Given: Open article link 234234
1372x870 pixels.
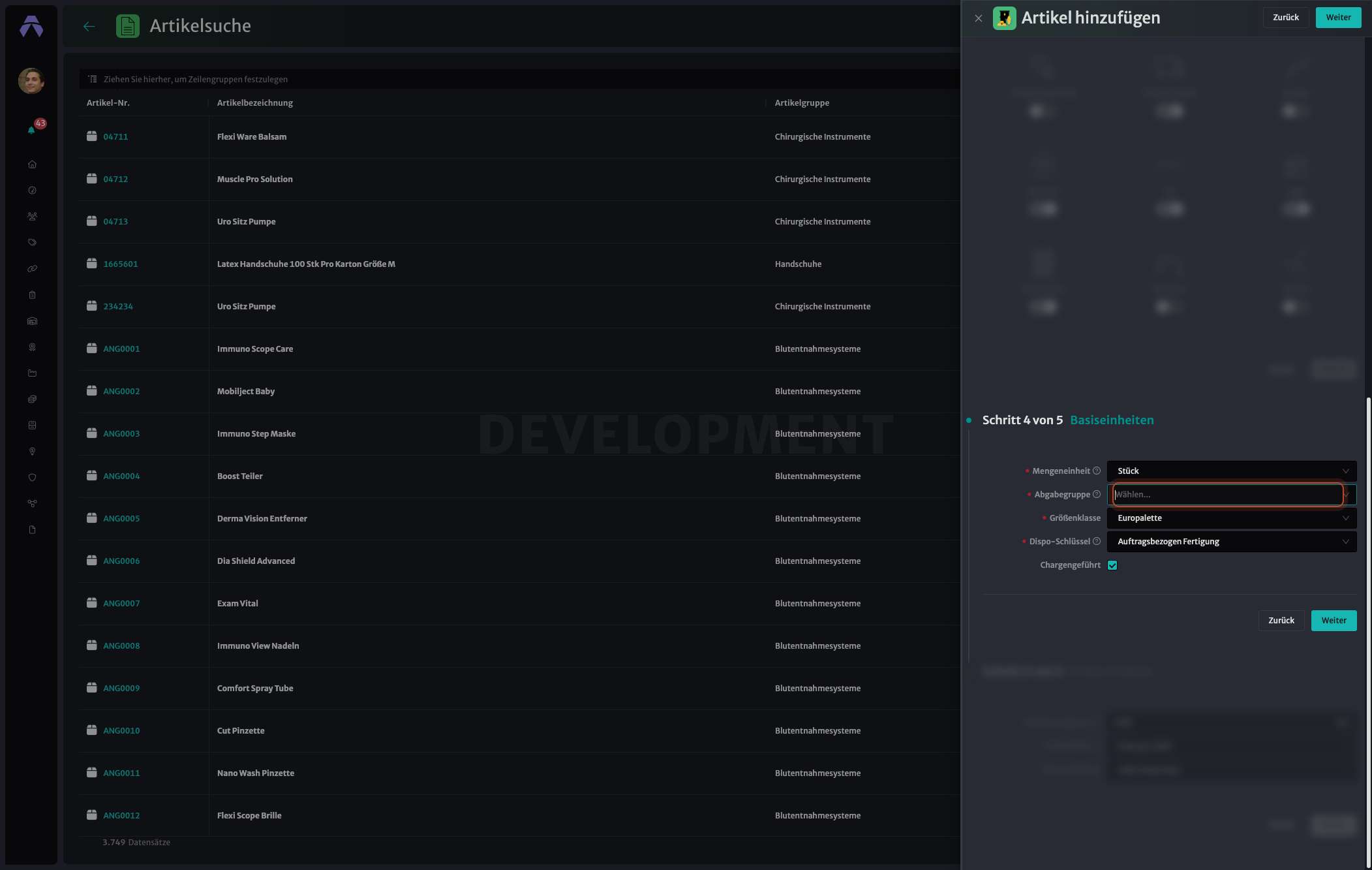Looking at the screenshot, I should pyautogui.click(x=118, y=306).
